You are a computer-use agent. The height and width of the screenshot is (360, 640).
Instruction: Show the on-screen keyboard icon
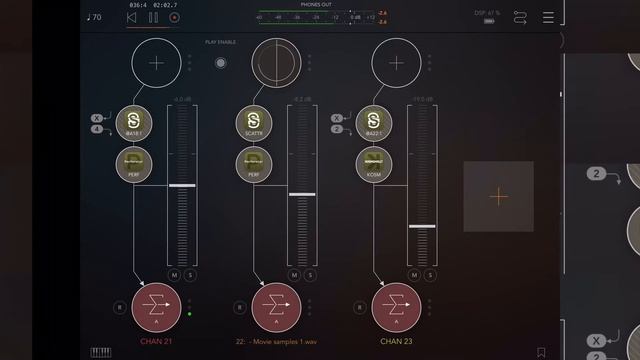(x=101, y=352)
